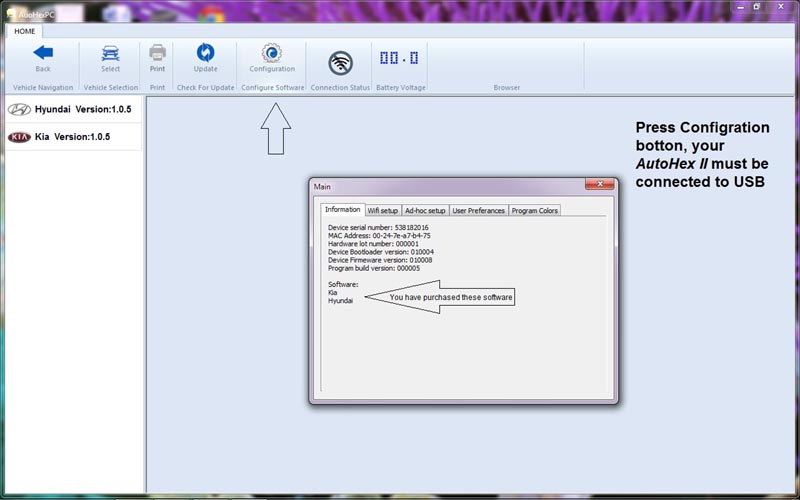
Task: Click the Connection Status group label
Action: (340, 88)
